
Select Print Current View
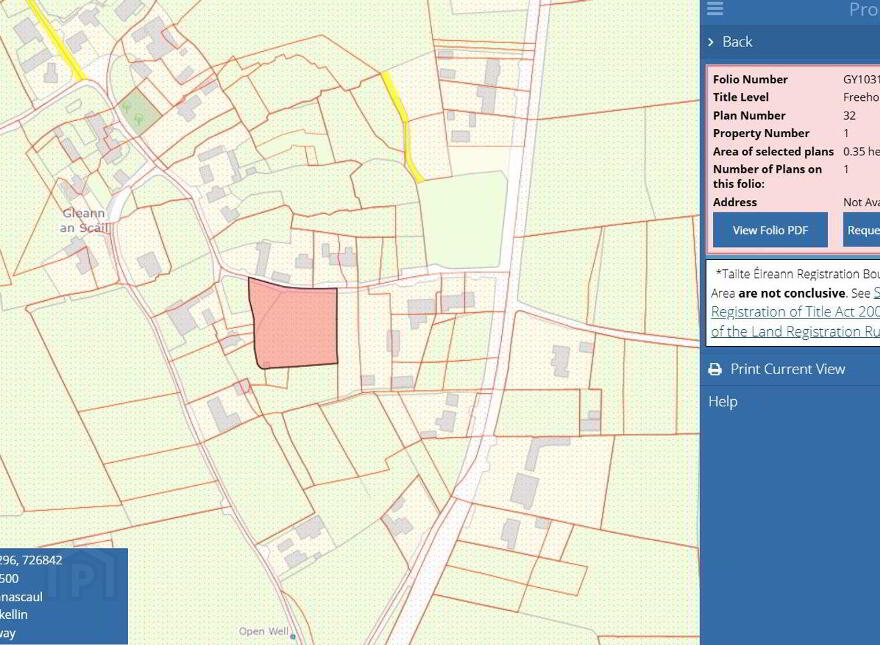click(x=787, y=369)
